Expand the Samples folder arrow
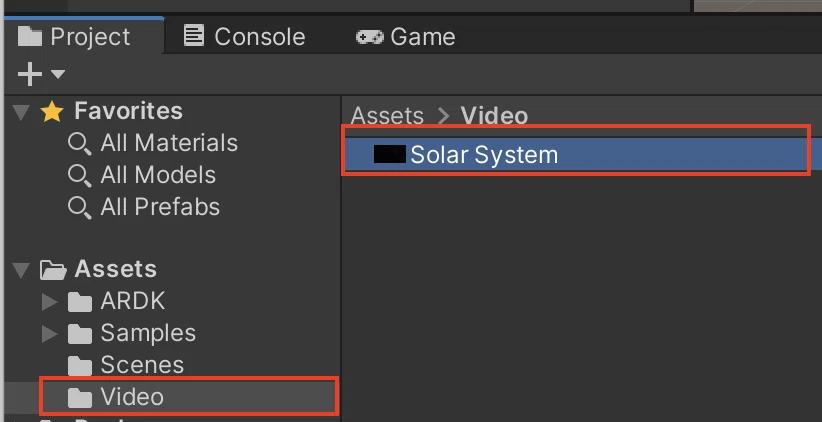822x422 pixels. click(x=49, y=333)
